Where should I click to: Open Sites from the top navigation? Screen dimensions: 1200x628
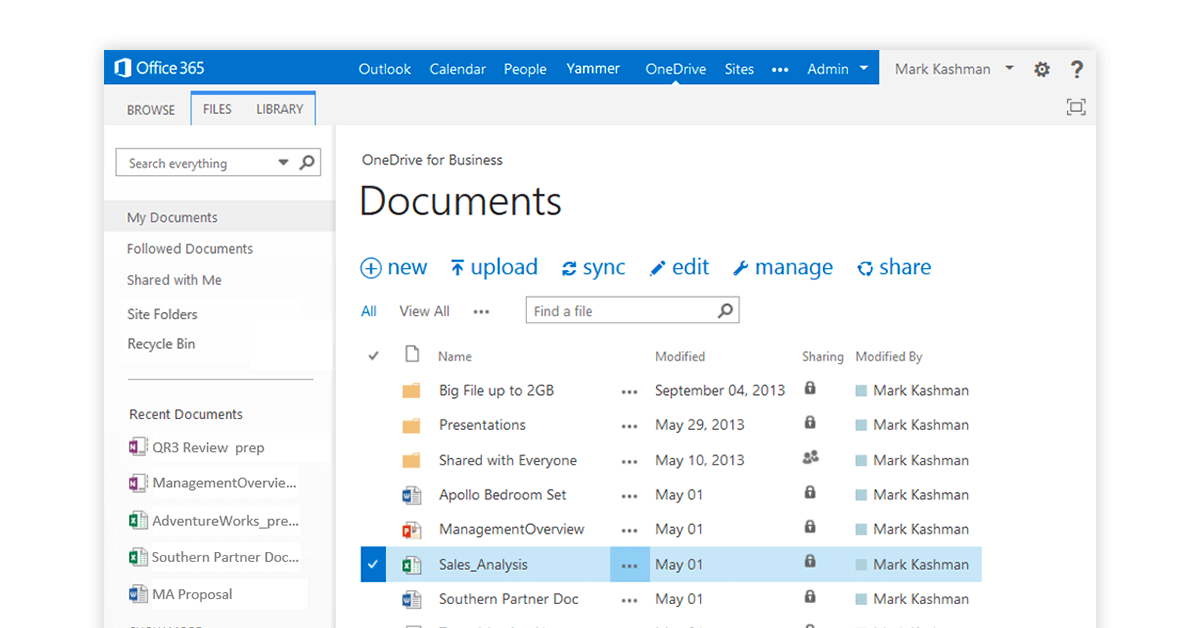pos(739,69)
